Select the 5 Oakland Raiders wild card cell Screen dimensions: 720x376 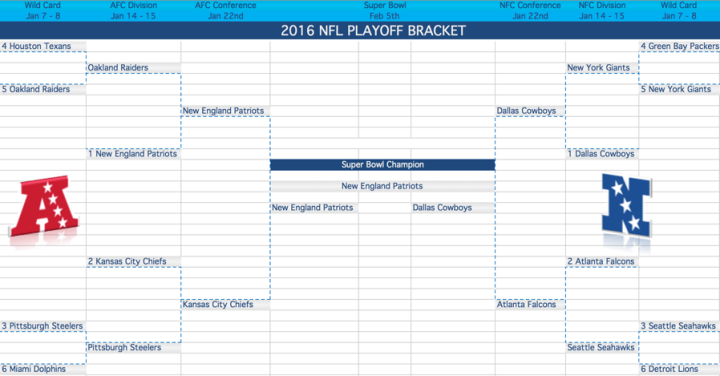click(43, 90)
